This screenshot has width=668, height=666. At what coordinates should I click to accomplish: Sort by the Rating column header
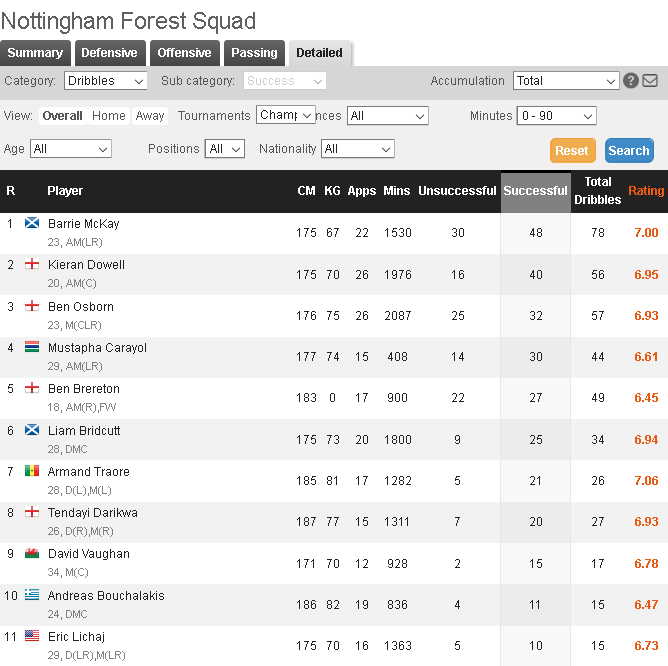point(646,191)
